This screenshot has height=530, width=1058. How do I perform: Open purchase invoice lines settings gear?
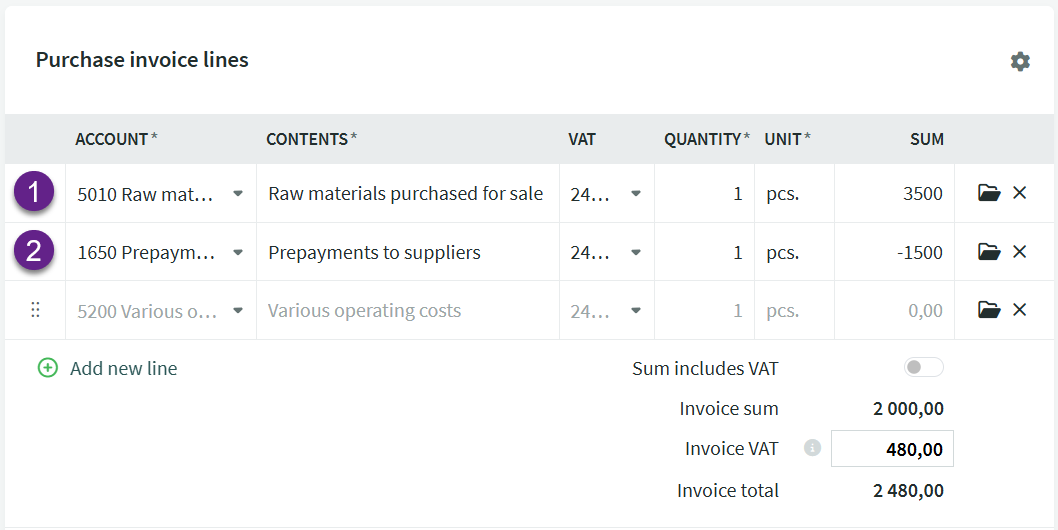(x=1020, y=62)
